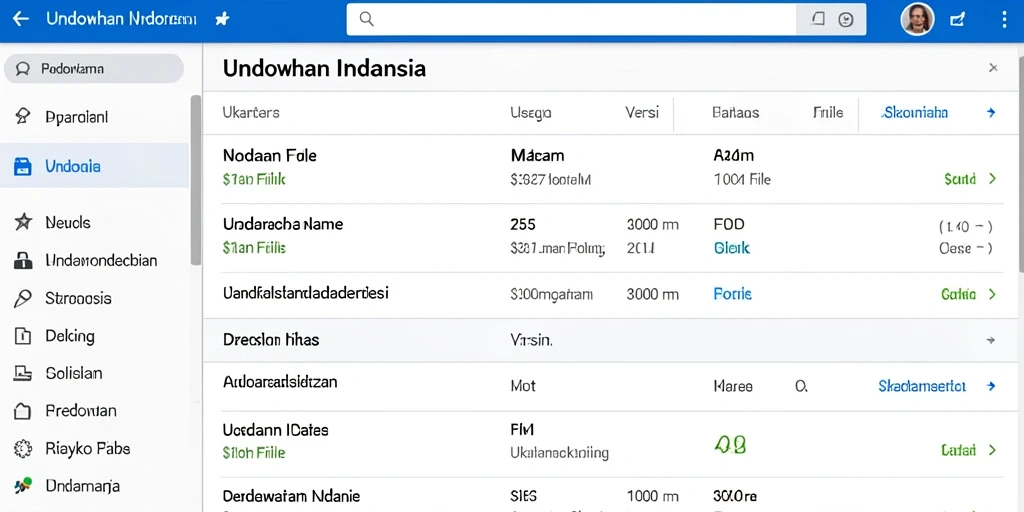
Task: Click the Macam cell
Action: tap(537, 156)
